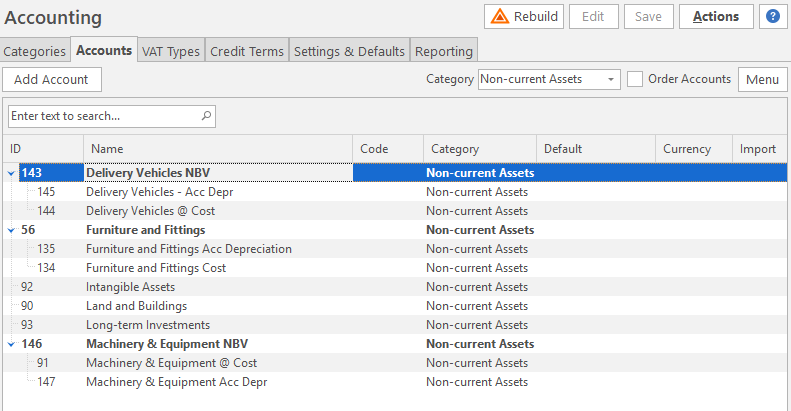
Task: Select the Long-term Investments account
Action: (x=396, y=325)
